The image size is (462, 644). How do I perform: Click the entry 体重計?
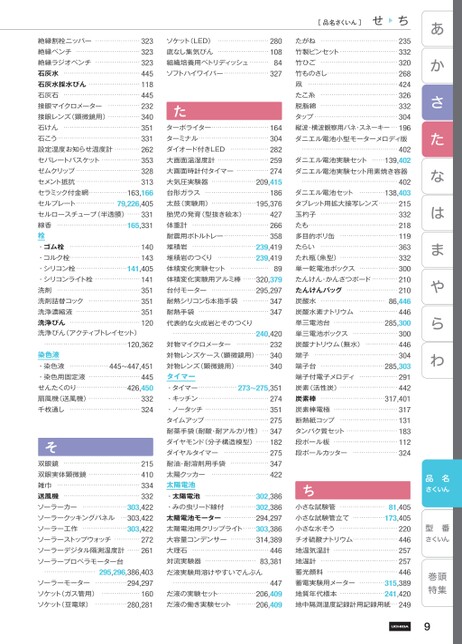tap(177, 225)
